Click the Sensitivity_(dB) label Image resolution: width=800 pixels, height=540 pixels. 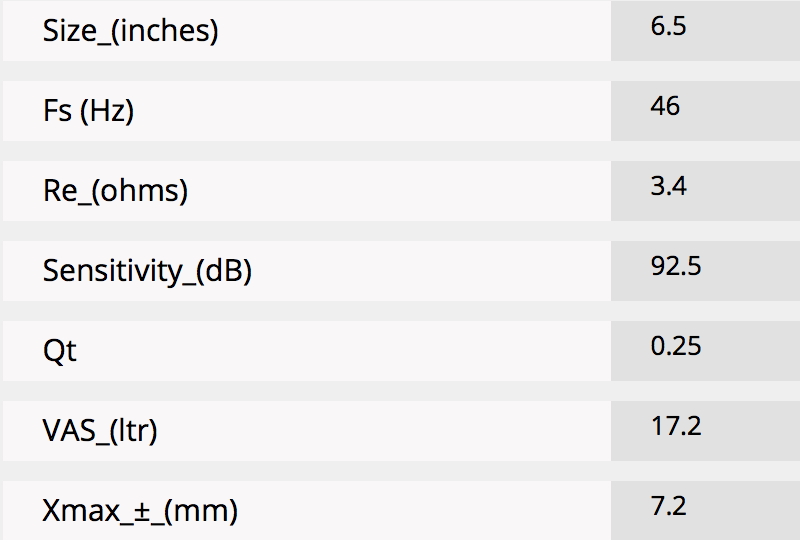tap(147, 271)
